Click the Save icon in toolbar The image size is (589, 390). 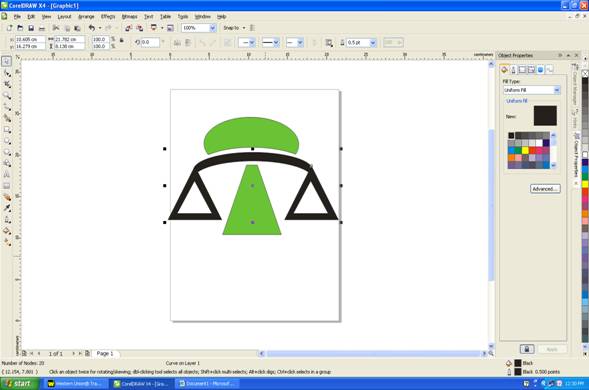[31, 28]
